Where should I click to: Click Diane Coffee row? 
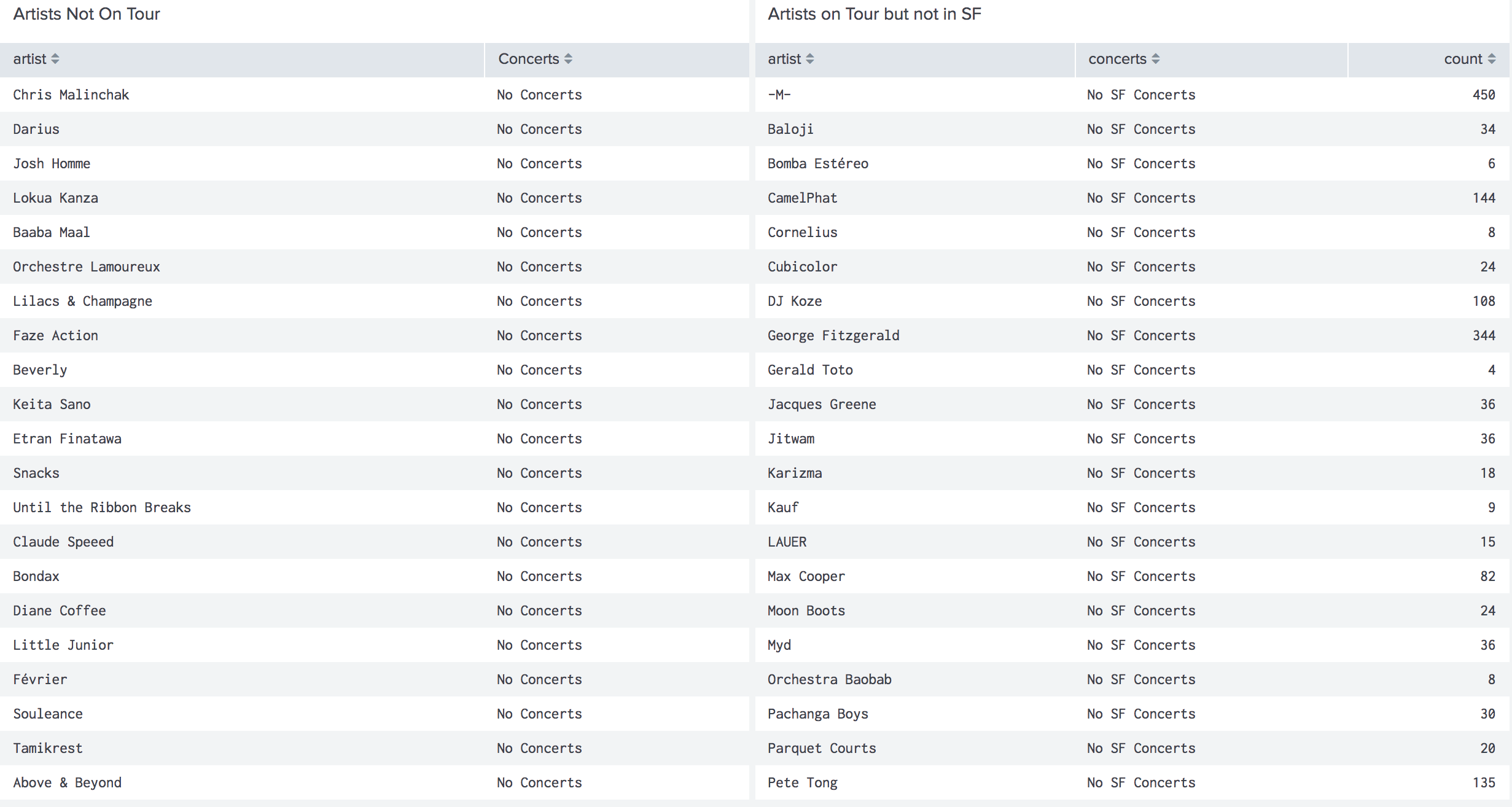coord(375,610)
